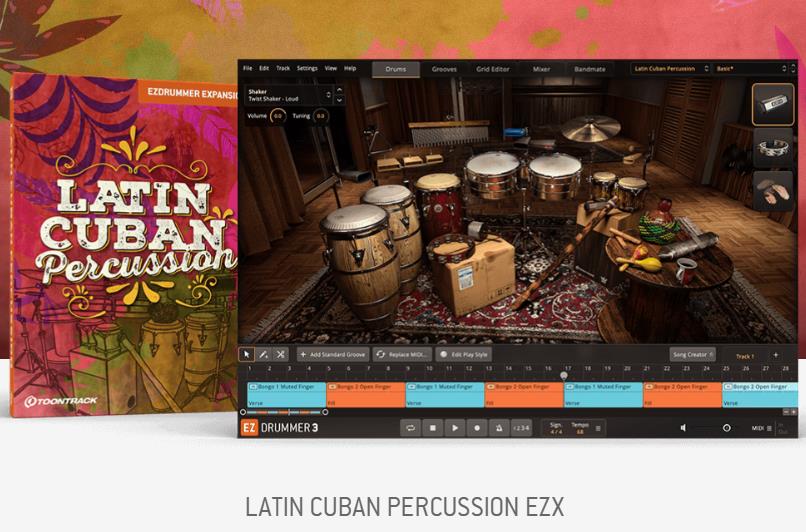Switch to the Grid Editor tab
The width and height of the screenshot is (806, 532).
click(492, 69)
